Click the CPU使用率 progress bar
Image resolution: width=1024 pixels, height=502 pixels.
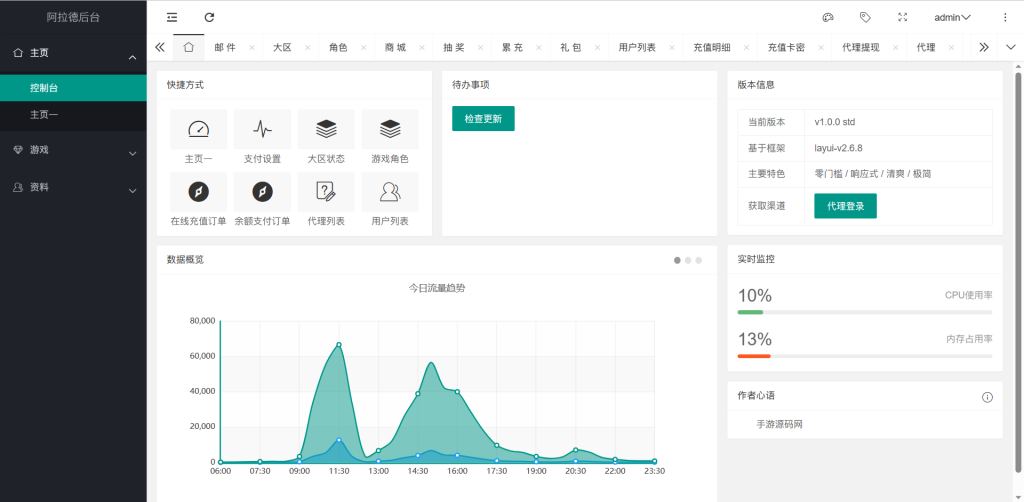[x=864, y=312]
